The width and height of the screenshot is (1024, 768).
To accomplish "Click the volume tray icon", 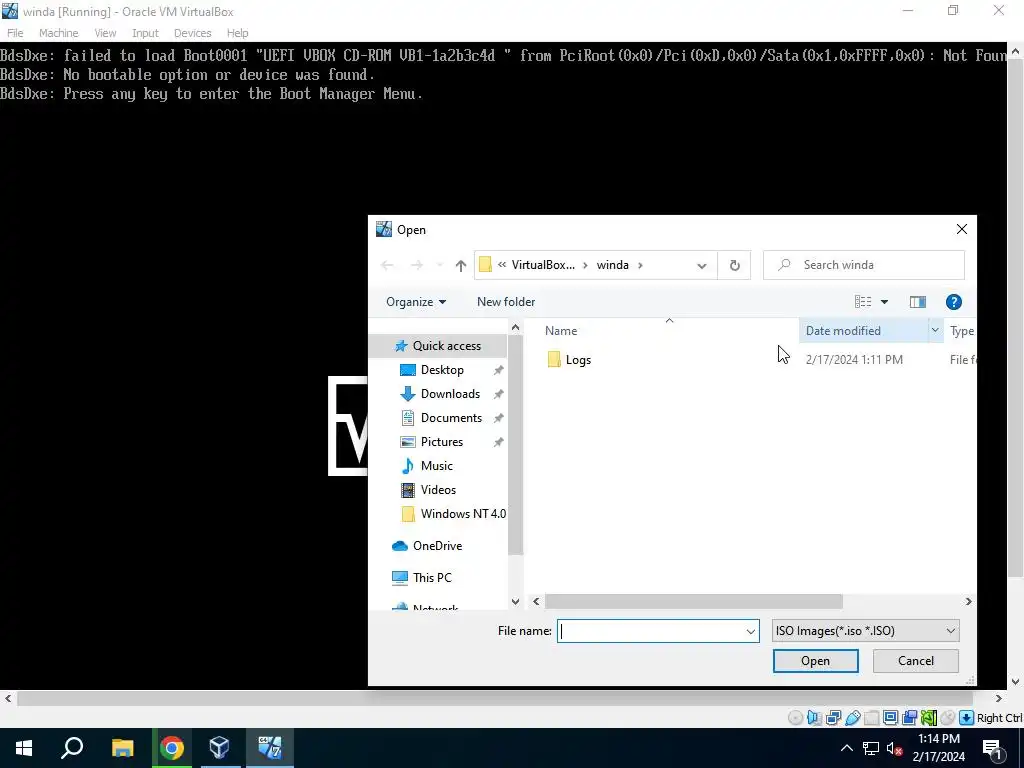I will tap(894, 748).
